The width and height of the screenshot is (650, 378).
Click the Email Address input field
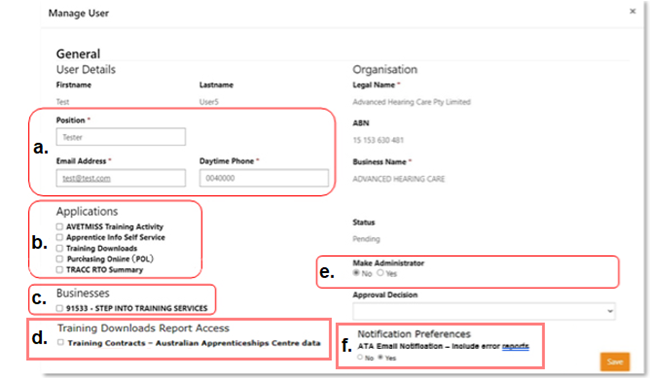click(121, 178)
